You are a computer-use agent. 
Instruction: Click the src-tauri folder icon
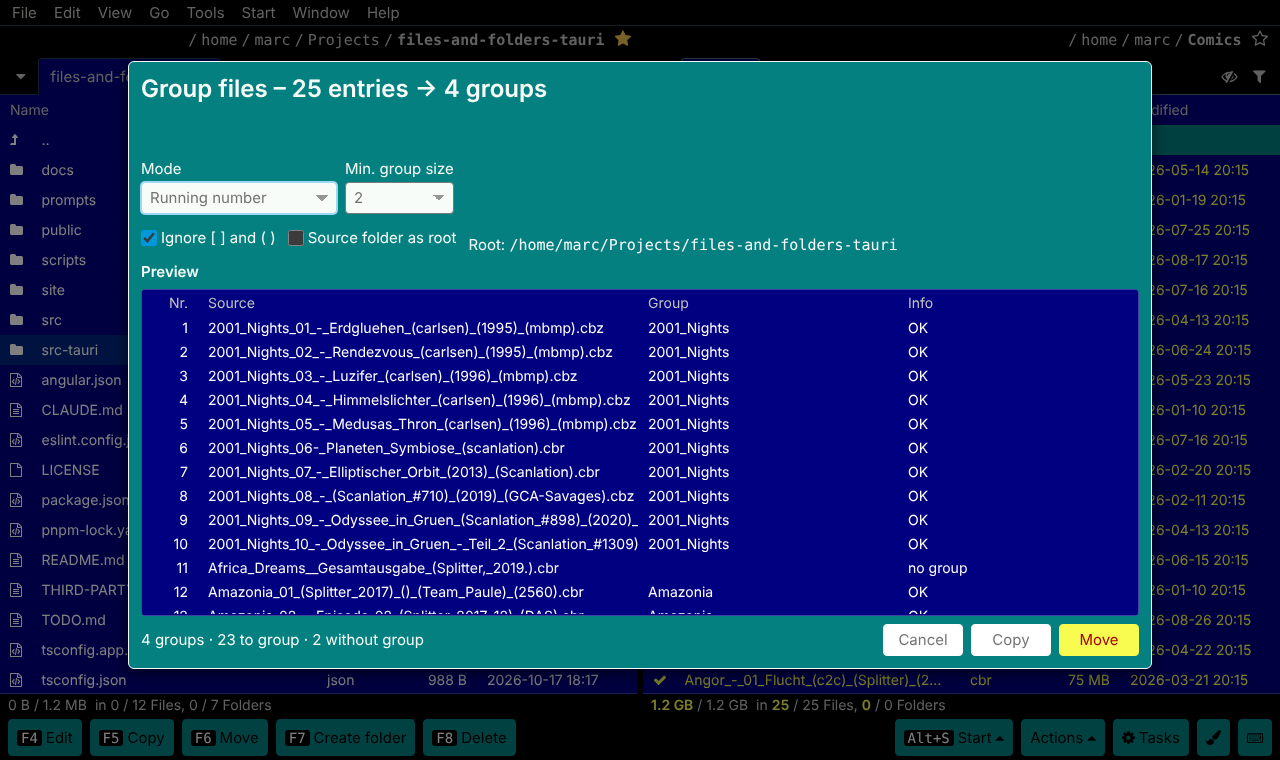[x=16, y=350]
